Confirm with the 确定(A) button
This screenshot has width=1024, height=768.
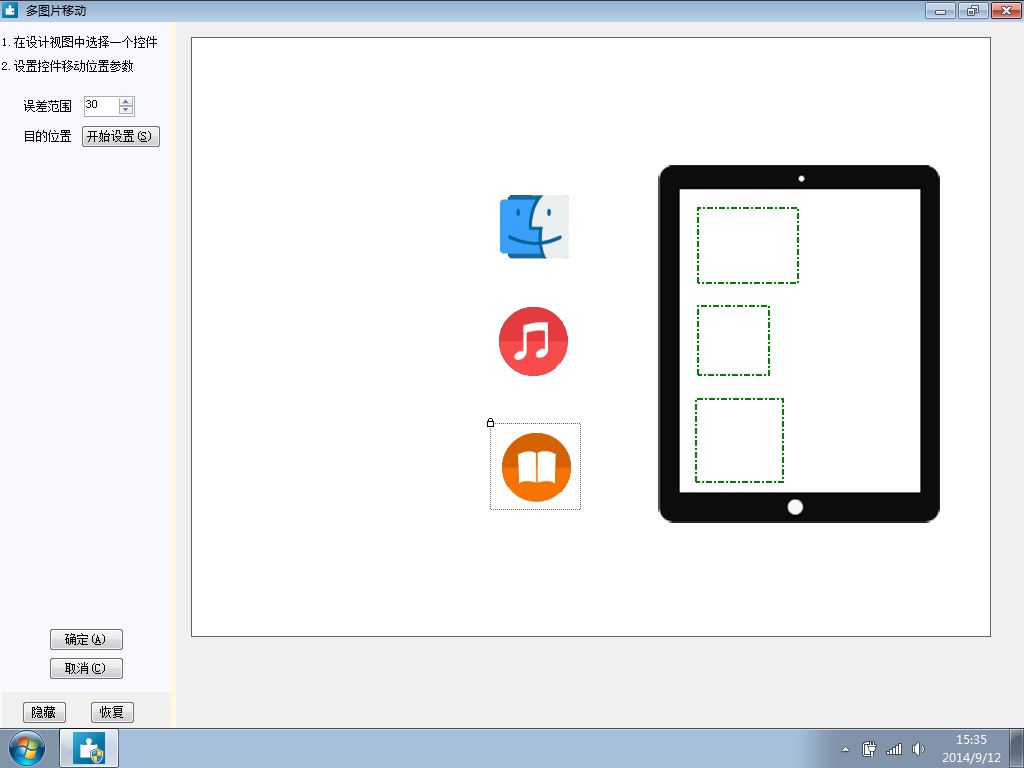86,639
